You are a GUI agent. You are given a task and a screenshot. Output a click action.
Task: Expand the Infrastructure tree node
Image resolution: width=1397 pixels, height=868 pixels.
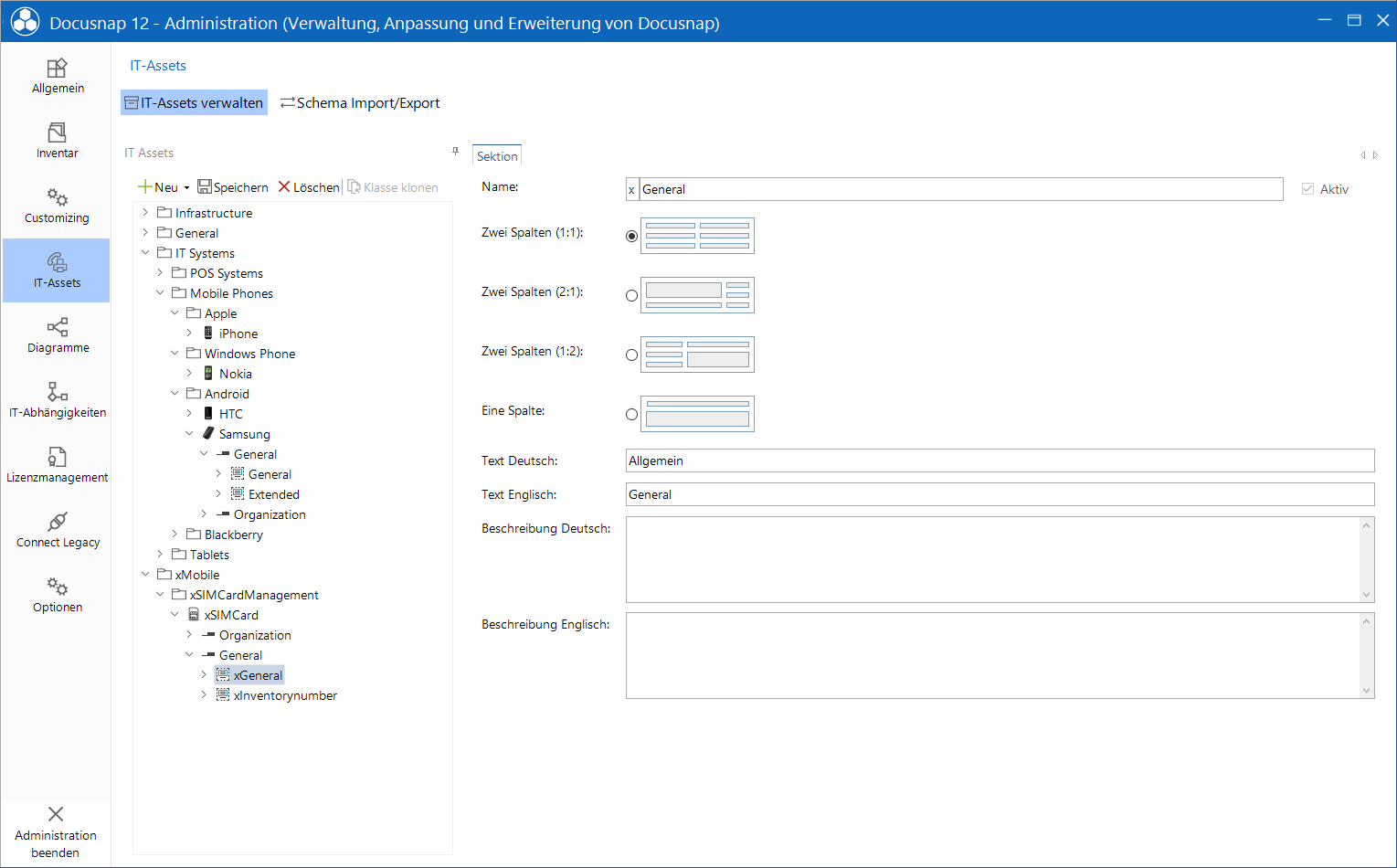pyautogui.click(x=145, y=212)
